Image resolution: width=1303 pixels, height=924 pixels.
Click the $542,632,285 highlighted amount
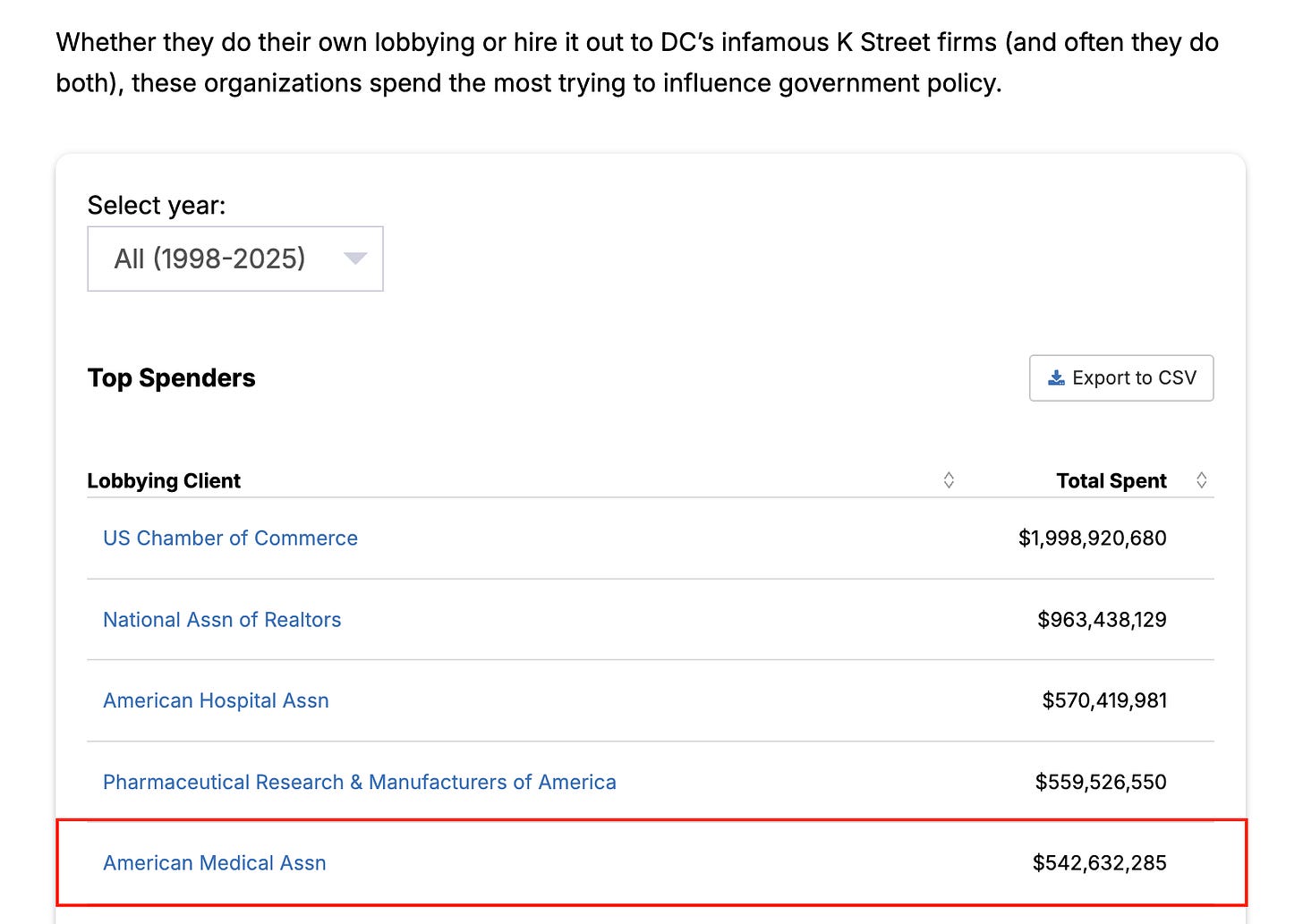tap(1099, 863)
